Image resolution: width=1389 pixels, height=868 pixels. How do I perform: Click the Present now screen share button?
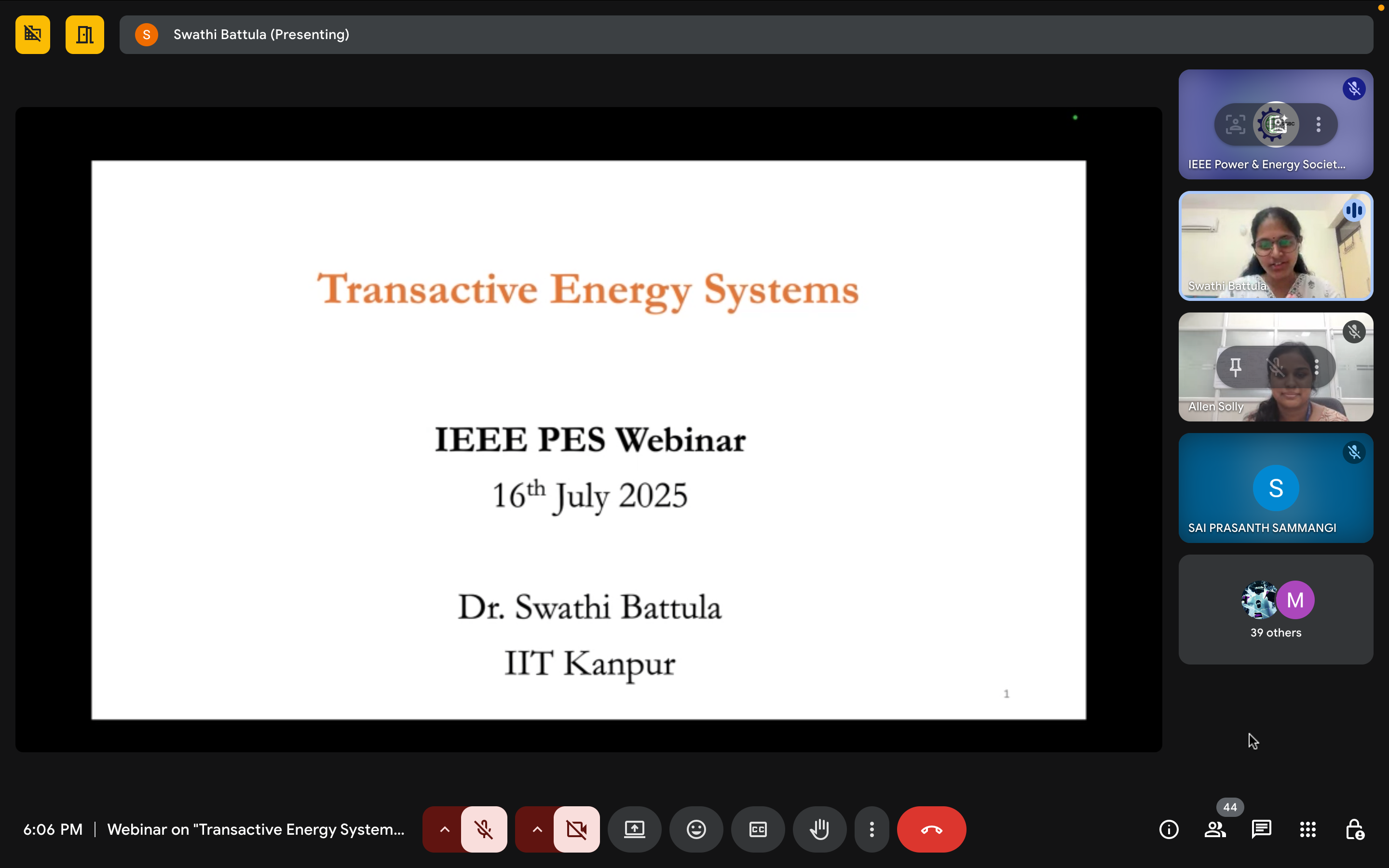634,829
